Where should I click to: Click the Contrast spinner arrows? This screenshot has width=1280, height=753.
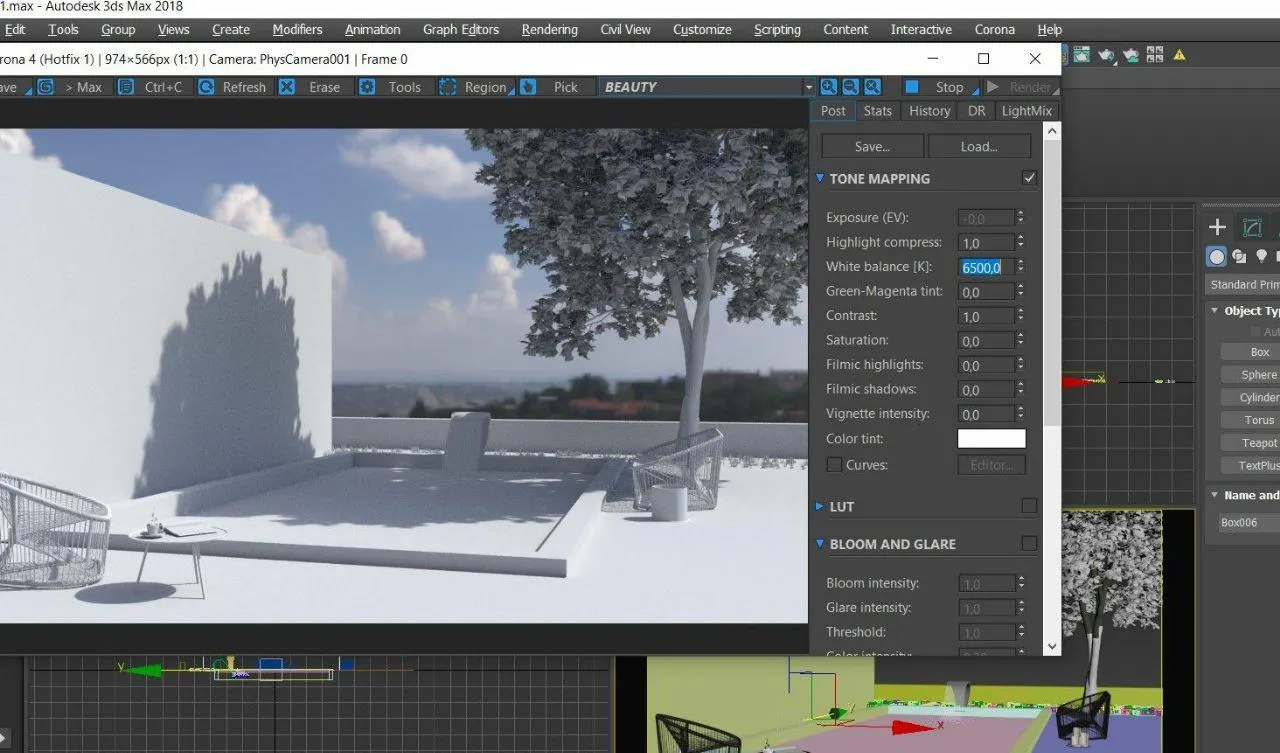tap(1020, 316)
